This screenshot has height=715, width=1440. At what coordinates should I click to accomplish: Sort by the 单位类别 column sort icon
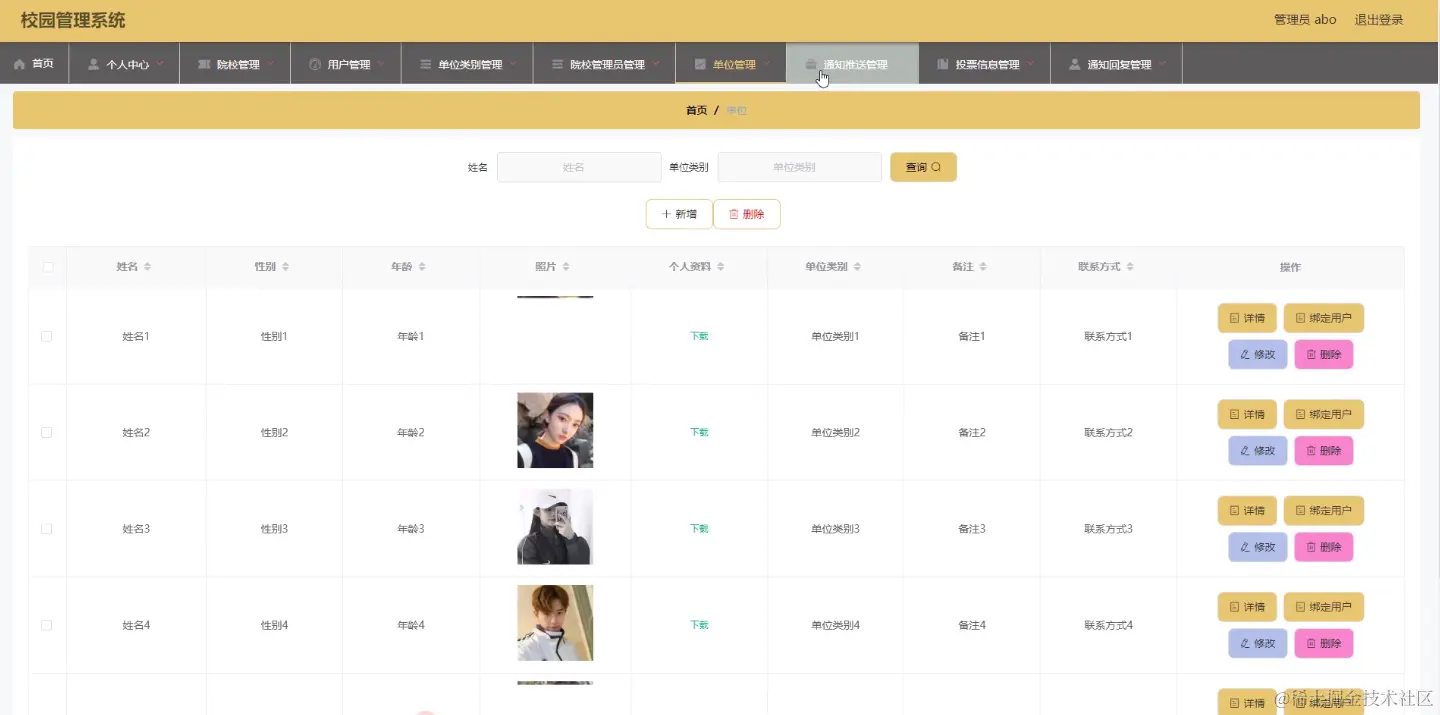tap(857, 267)
